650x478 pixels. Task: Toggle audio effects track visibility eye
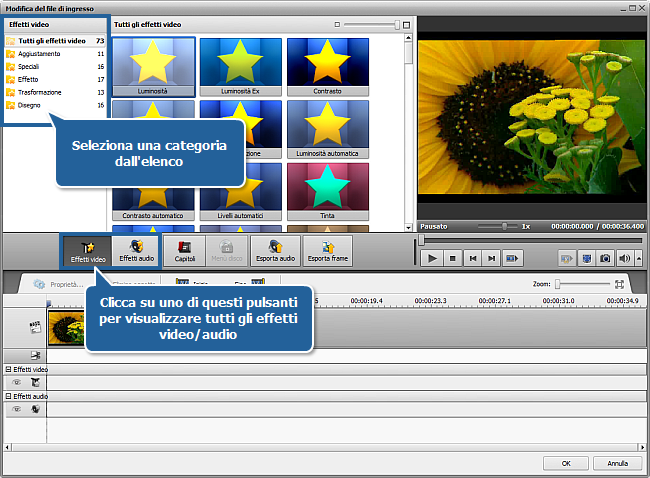pos(17,409)
